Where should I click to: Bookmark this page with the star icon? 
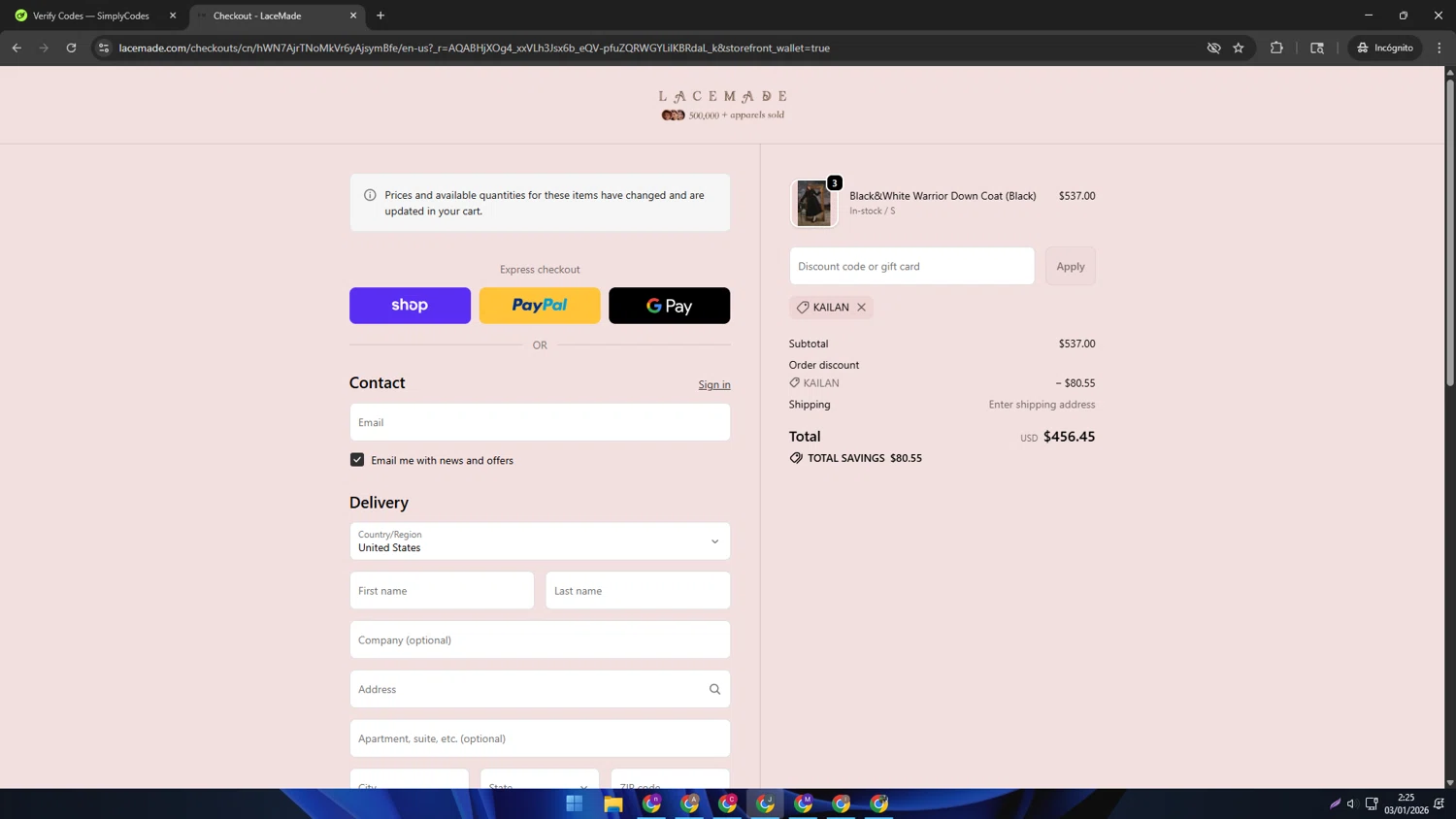1239,48
